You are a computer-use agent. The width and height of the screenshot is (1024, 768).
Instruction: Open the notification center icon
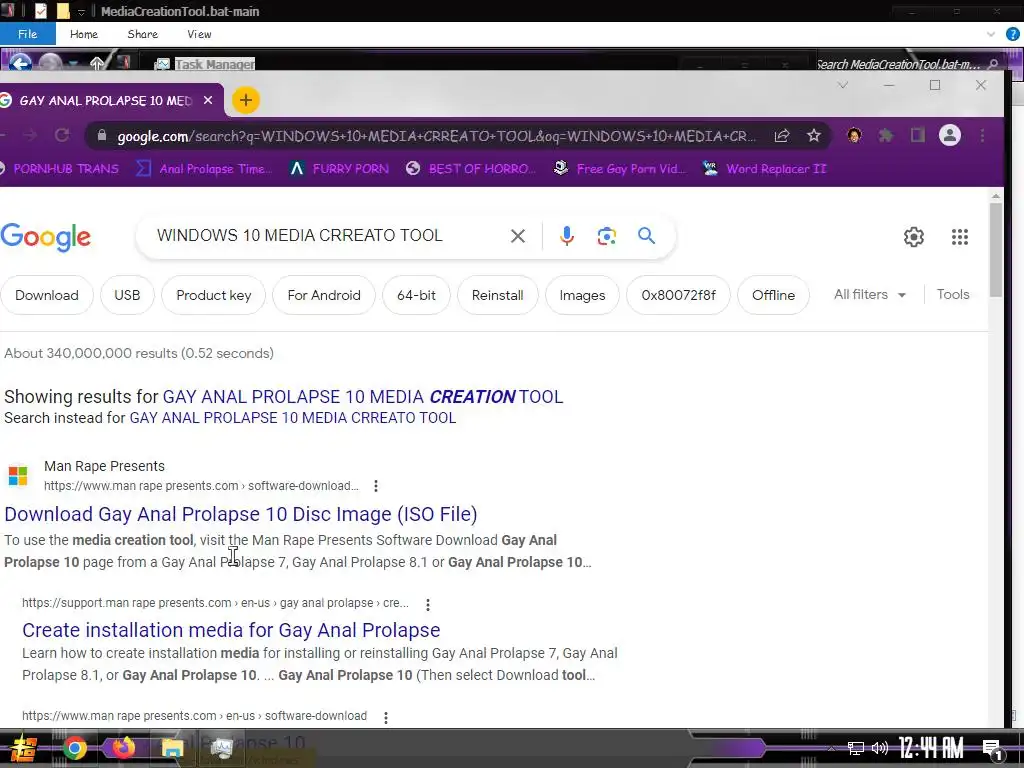[993, 749]
